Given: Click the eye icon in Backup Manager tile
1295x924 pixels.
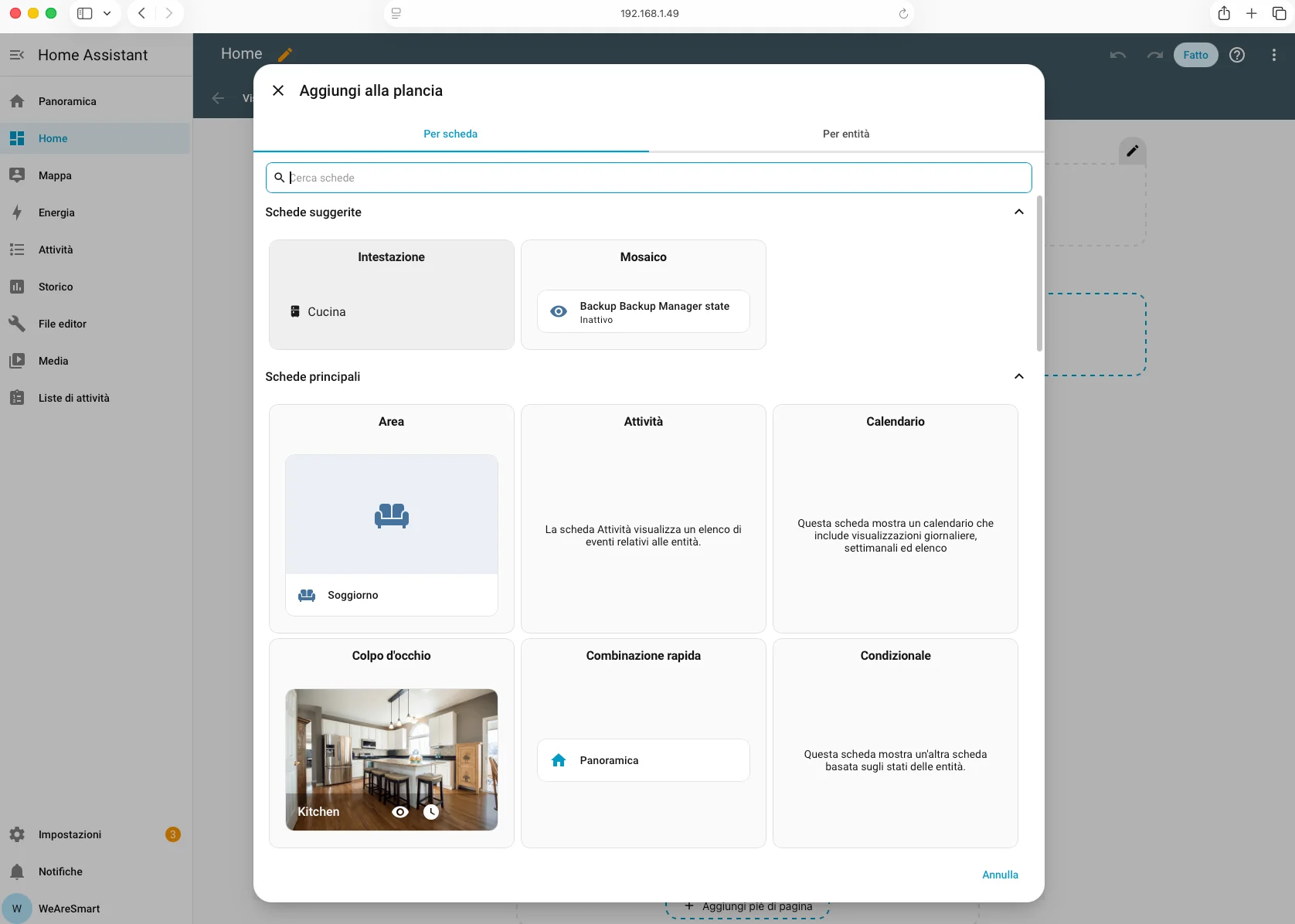Looking at the screenshot, I should 559,311.
